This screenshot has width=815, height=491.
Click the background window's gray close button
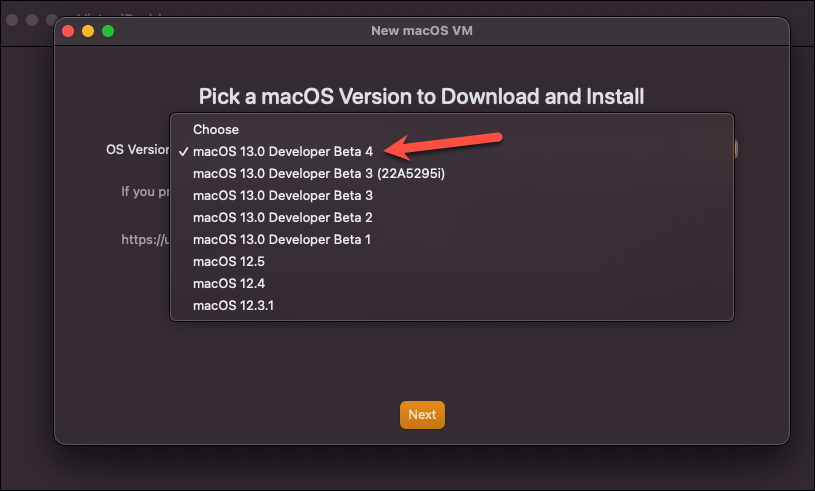[12, 20]
